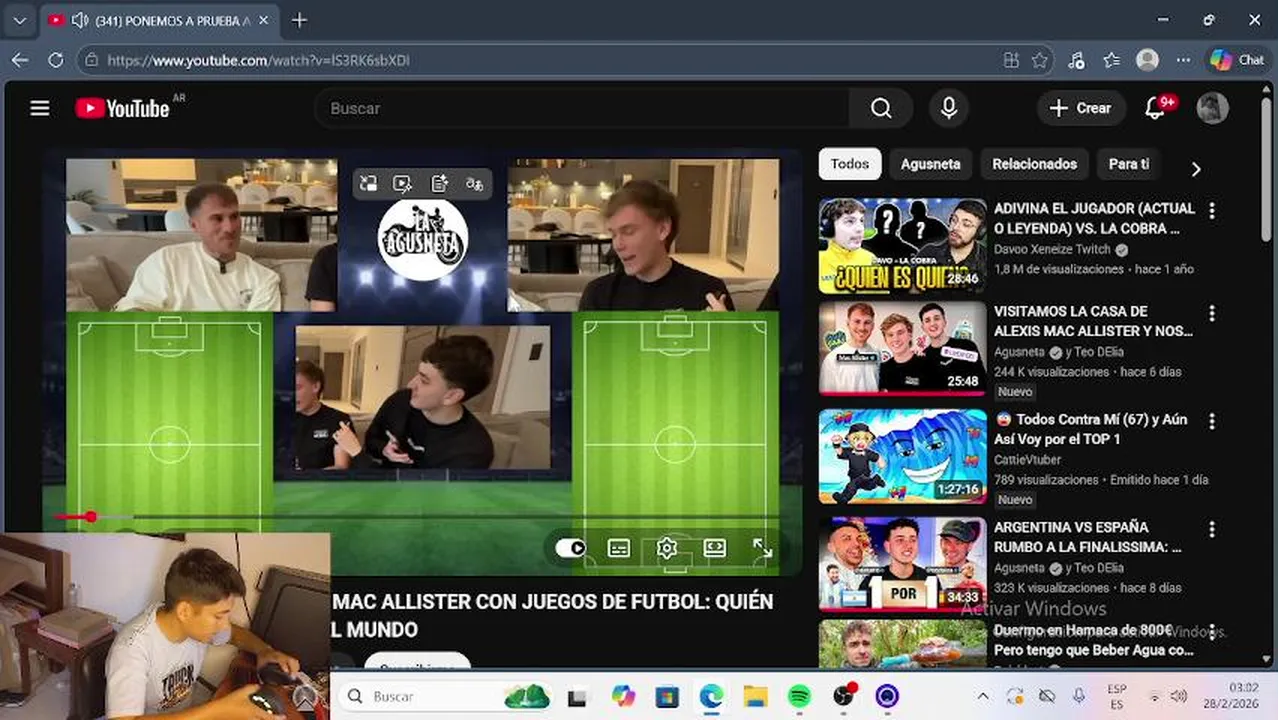Click the Davoo Xeneize Twitch channel name
This screenshot has width=1278, height=720.
coord(1052,250)
